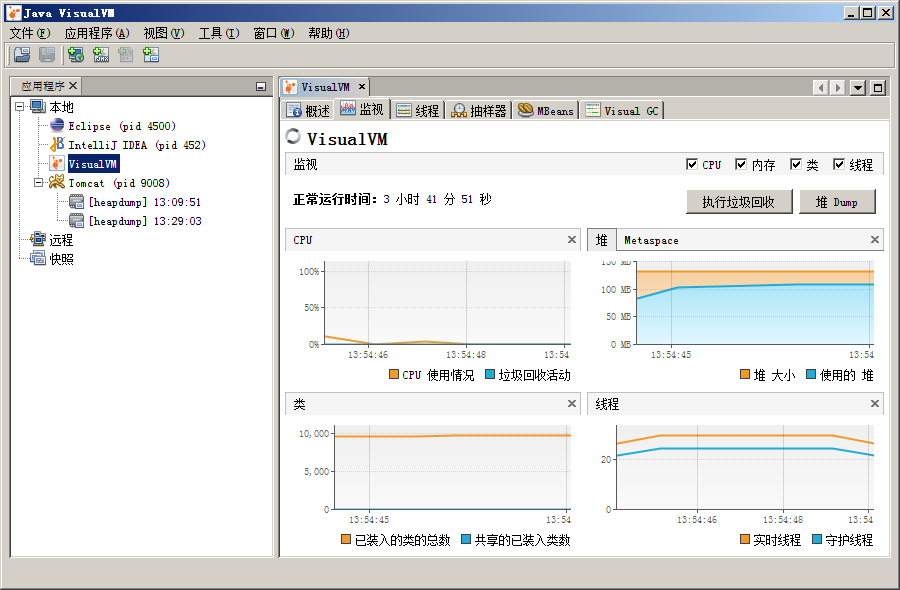Switch to the 概述 overview tab
The height and width of the screenshot is (590, 900).
tap(308, 110)
